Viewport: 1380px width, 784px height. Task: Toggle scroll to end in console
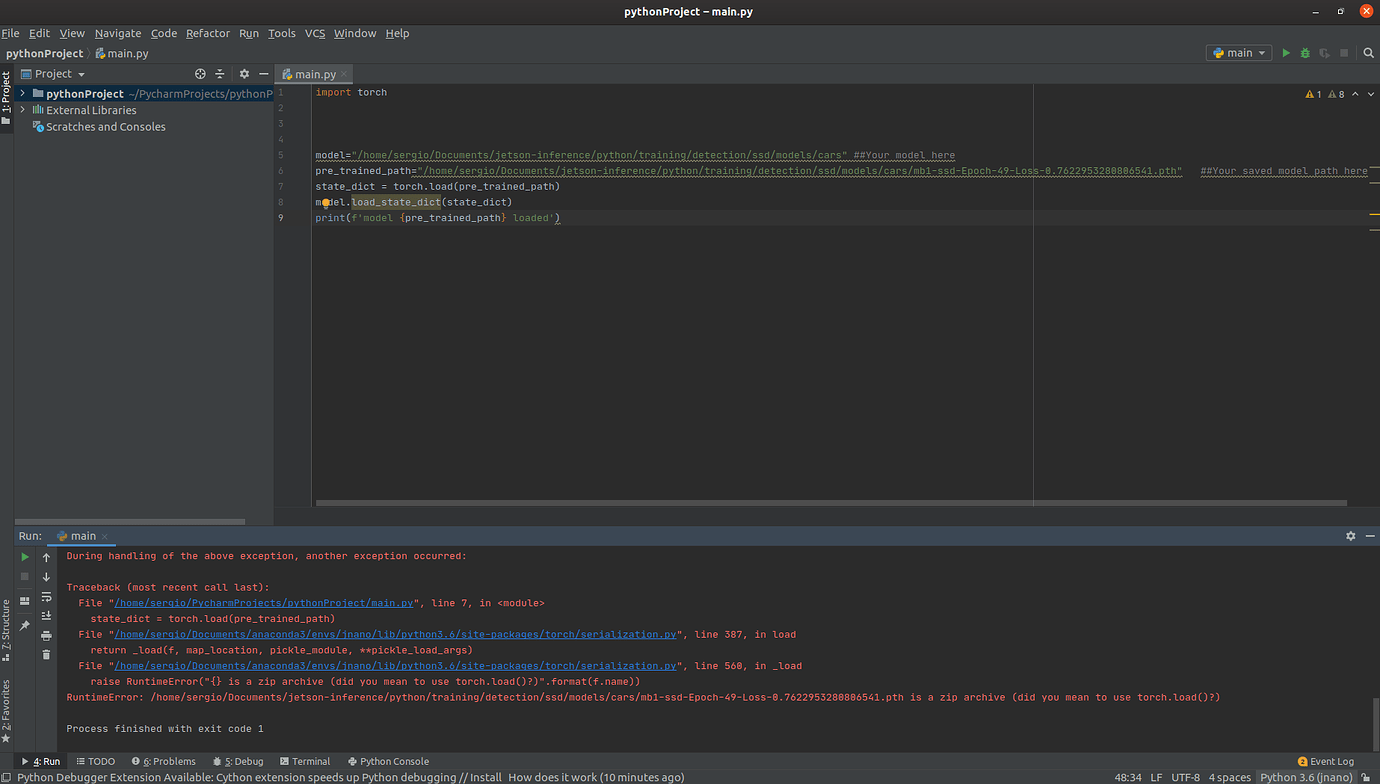(46, 616)
